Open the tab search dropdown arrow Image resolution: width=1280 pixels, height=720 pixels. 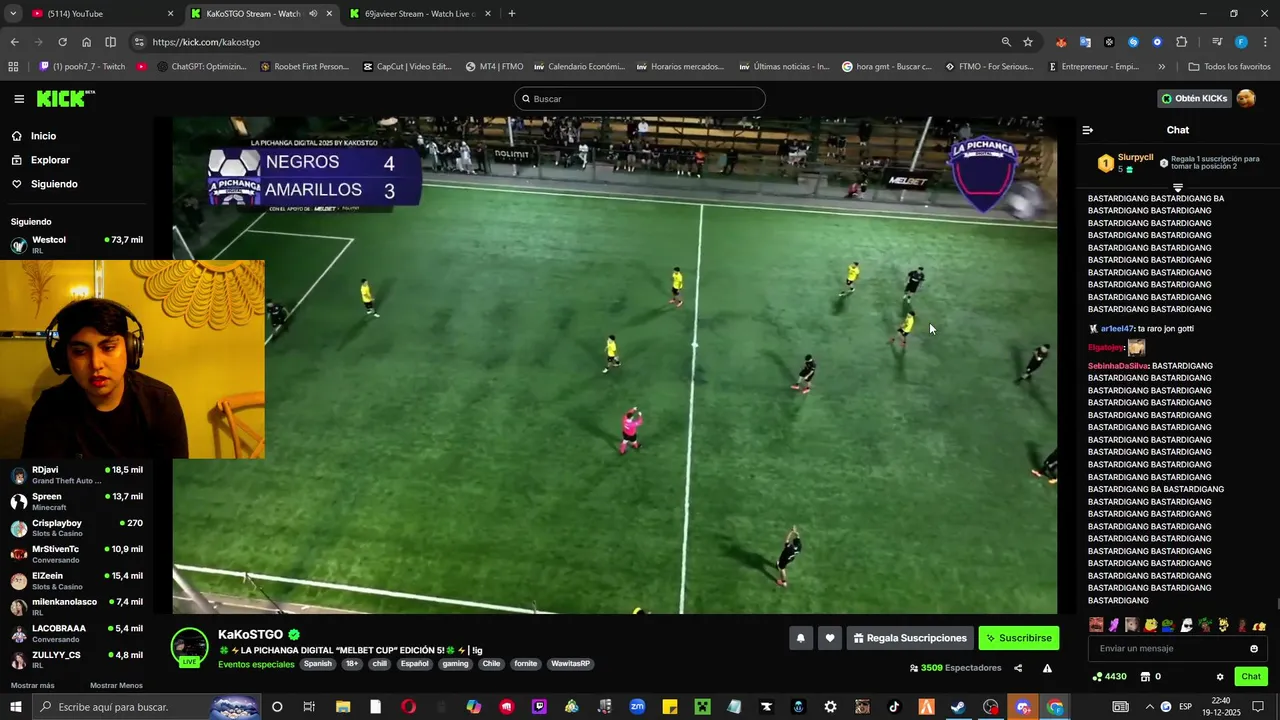[13, 14]
